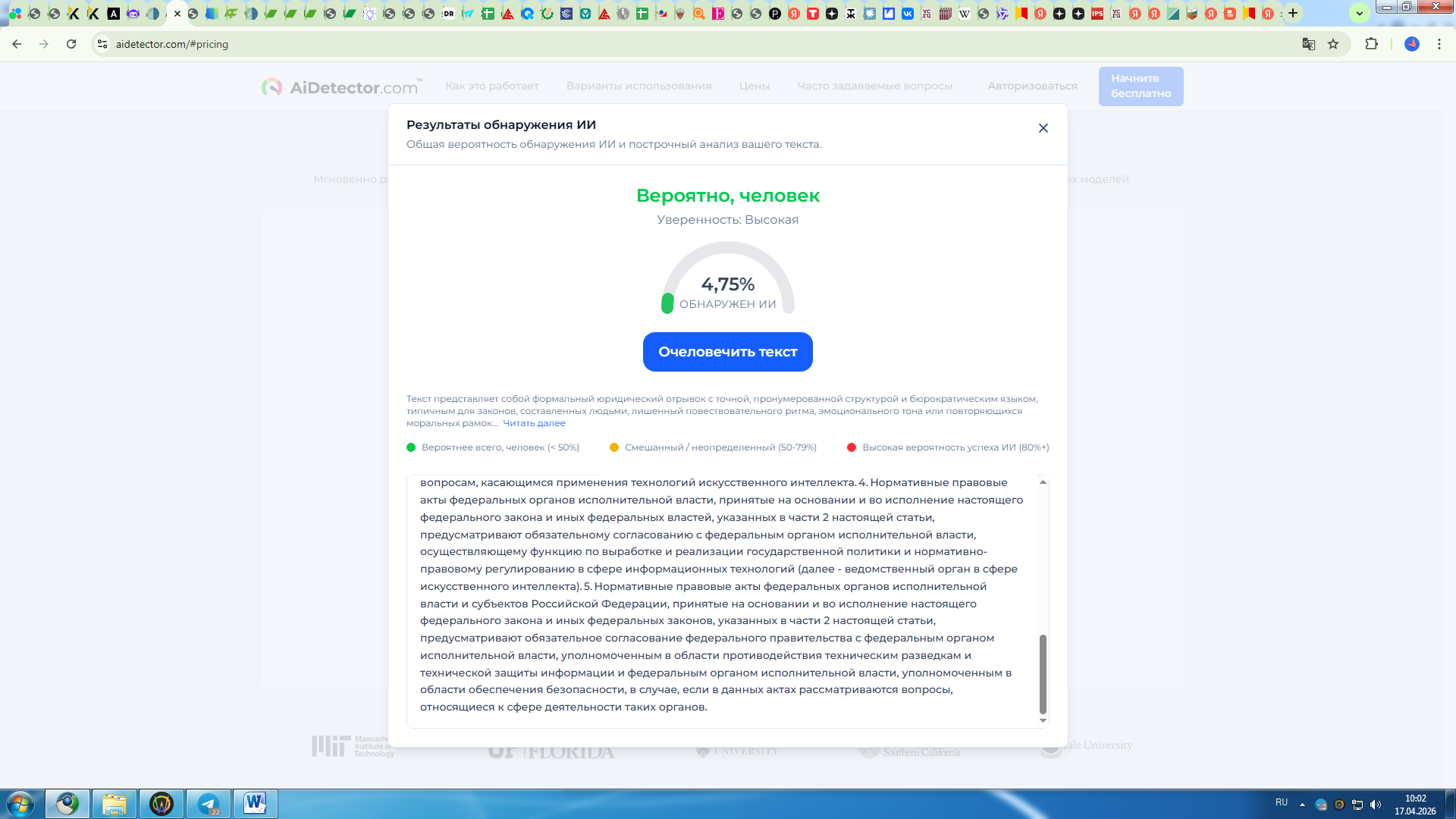Viewport: 1456px width, 819px height.
Task: Switch to the VK tab
Action: point(908,14)
